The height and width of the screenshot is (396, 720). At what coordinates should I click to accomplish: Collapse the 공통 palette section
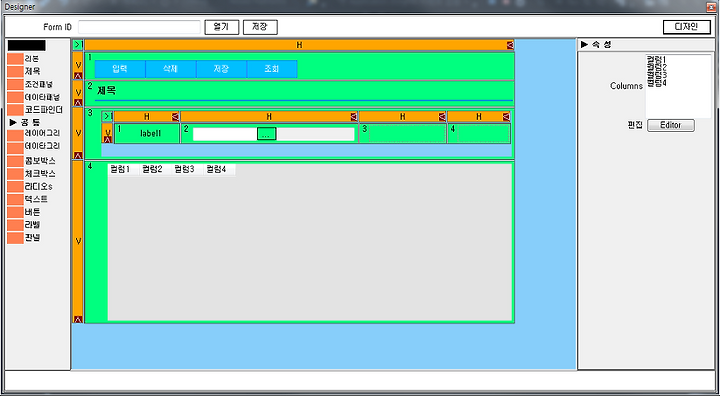13,123
